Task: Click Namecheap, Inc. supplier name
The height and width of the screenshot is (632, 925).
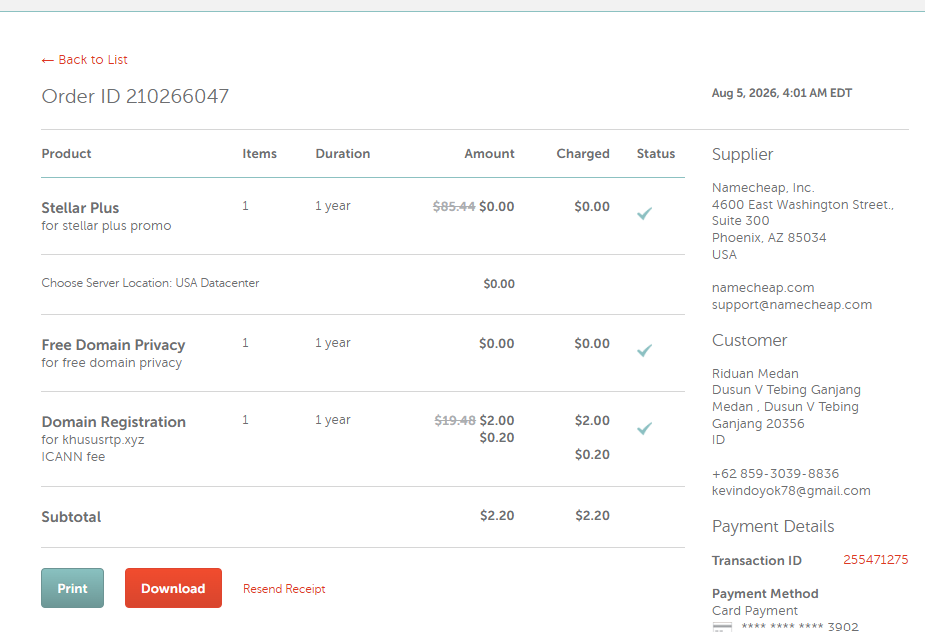Action: click(x=763, y=188)
